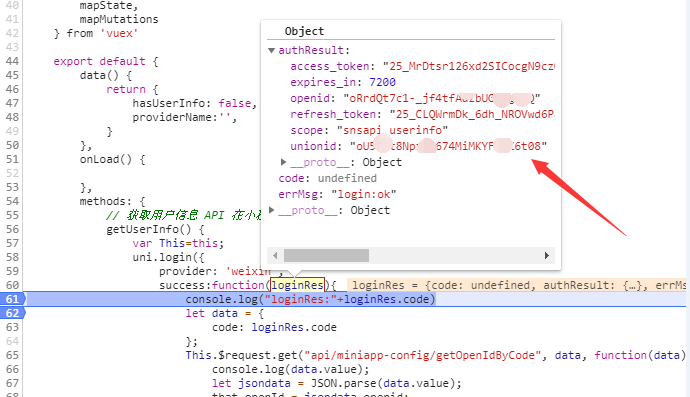Viewport: 690px width, 397px height.
Task: Click line number 65 in gutter
Action: click(12, 355)
